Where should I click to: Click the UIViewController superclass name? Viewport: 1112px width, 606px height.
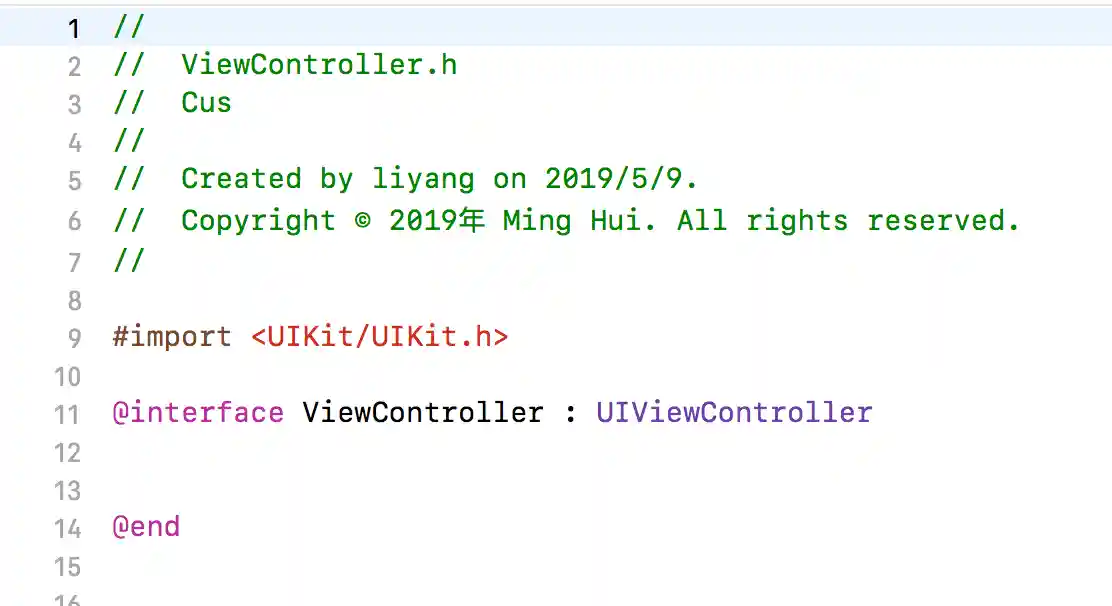(x=734, y=413)
